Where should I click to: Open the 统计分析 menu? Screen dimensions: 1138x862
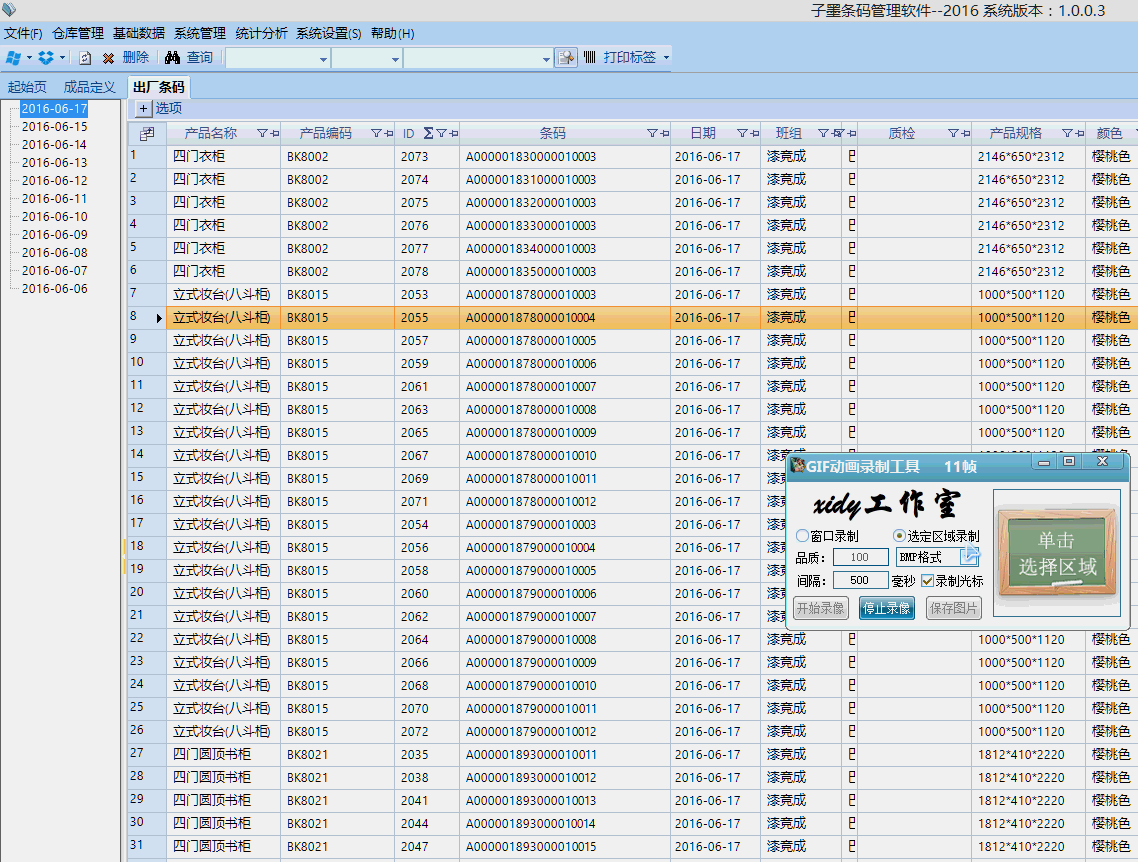tap(262, 33)
